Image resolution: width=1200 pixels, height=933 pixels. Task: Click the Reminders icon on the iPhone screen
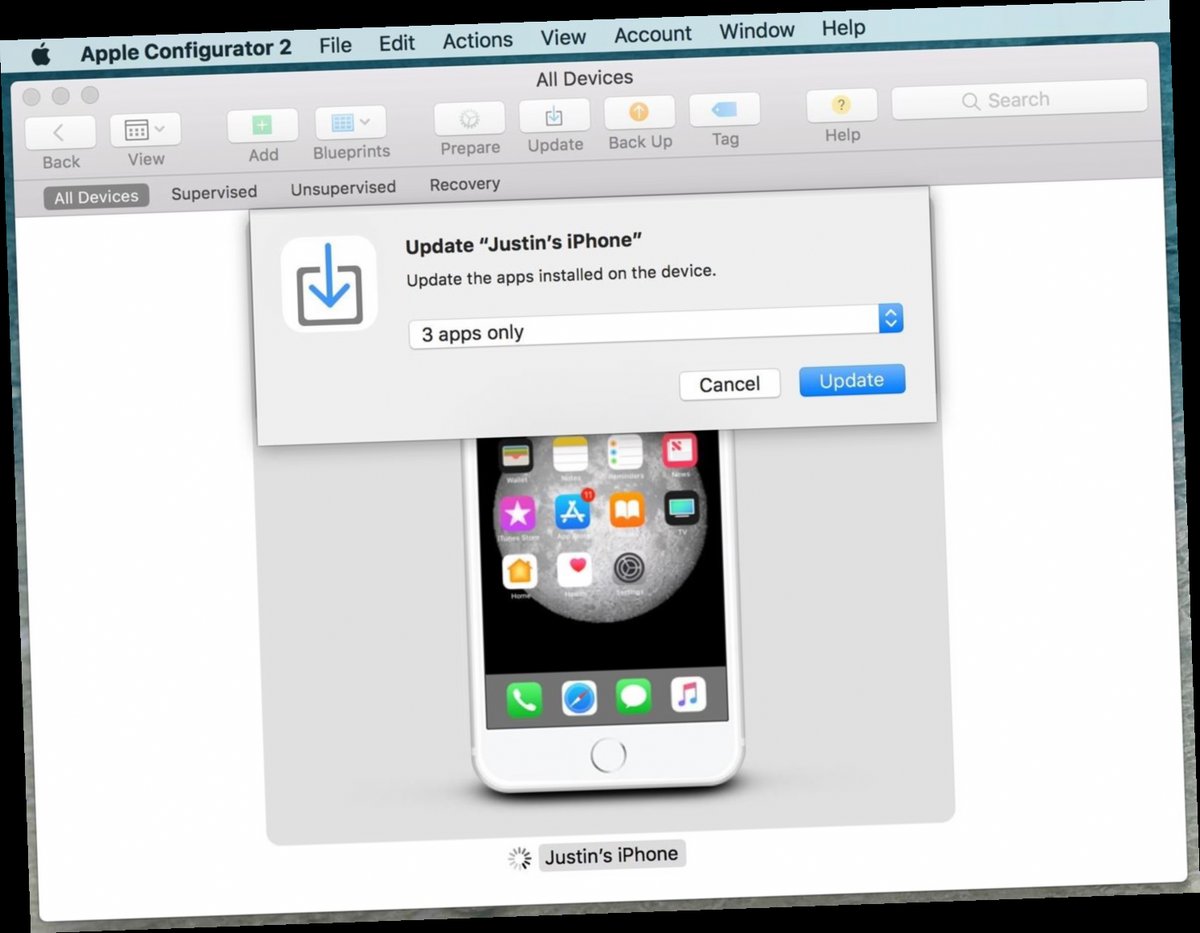click(x=624, y=452)
